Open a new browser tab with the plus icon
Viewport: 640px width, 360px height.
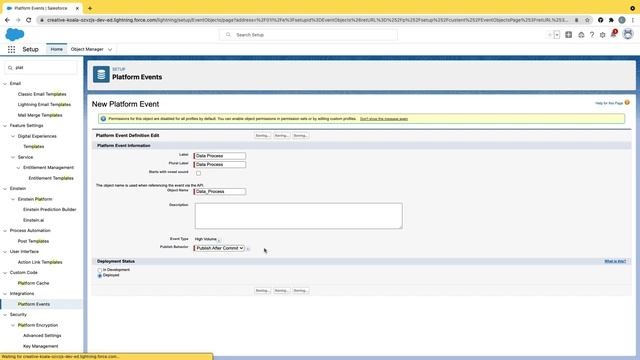point(90,8)
